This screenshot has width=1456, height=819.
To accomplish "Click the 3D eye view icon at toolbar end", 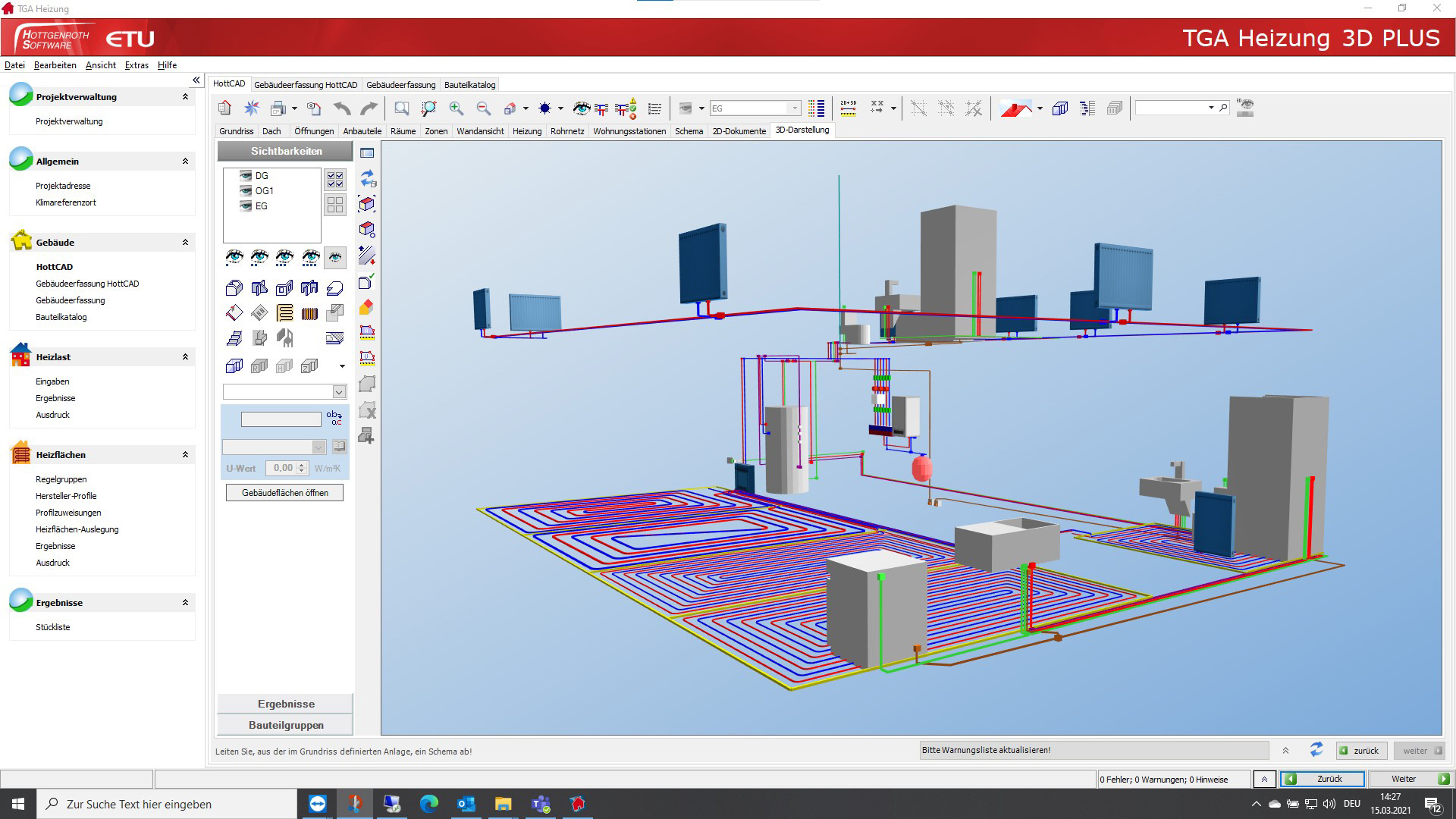I will coord(1244,108).
